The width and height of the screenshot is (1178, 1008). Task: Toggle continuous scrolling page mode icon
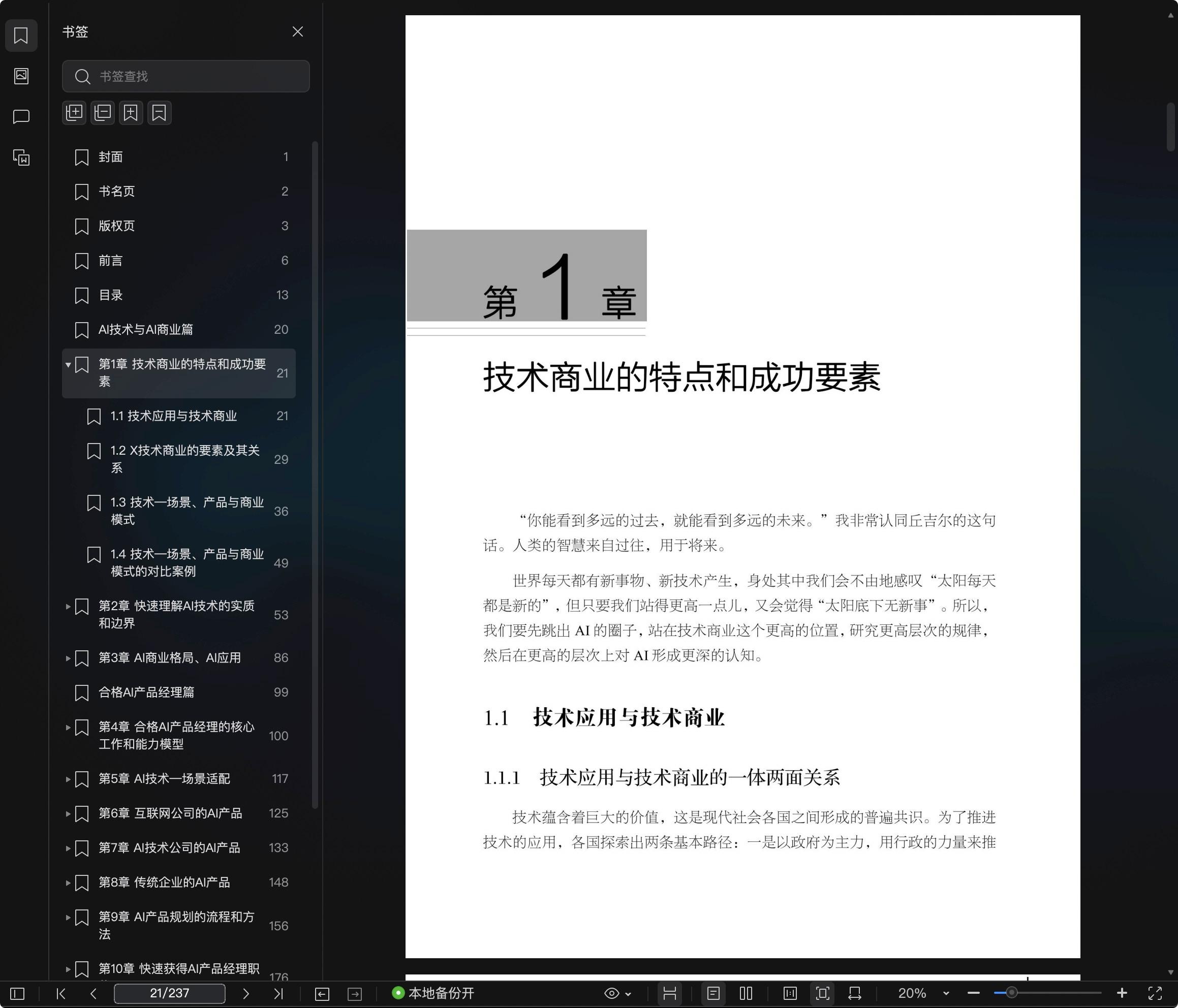[670, 994]
